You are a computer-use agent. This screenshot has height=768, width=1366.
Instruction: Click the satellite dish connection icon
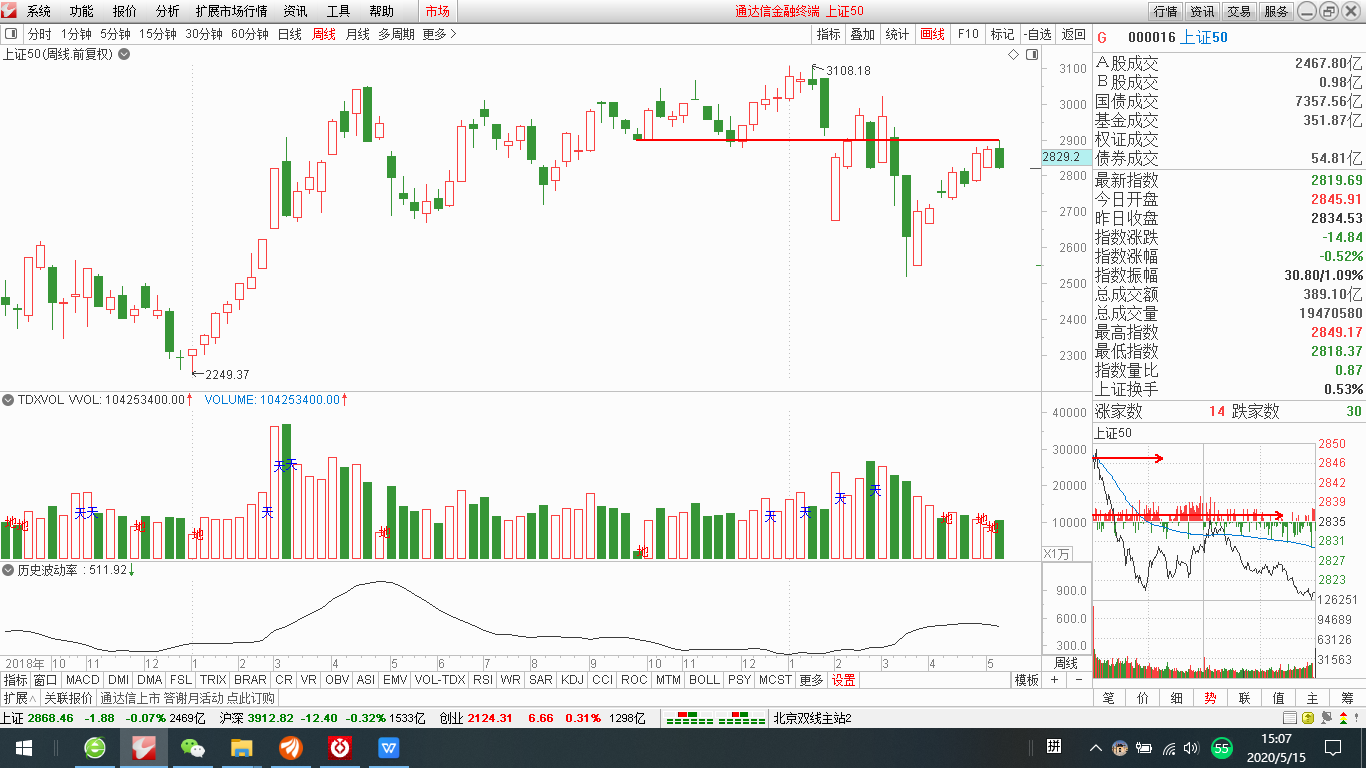pos(1326,718)
